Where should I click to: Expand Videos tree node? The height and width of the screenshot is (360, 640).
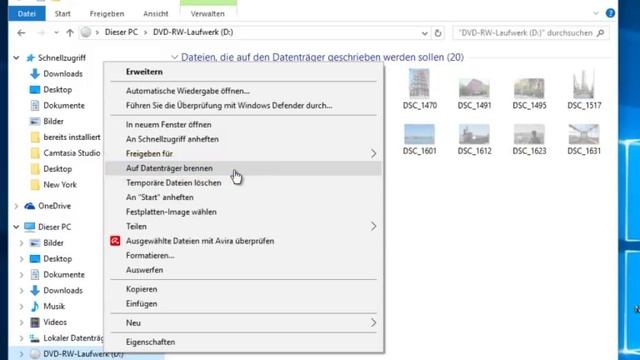point(22,322)
